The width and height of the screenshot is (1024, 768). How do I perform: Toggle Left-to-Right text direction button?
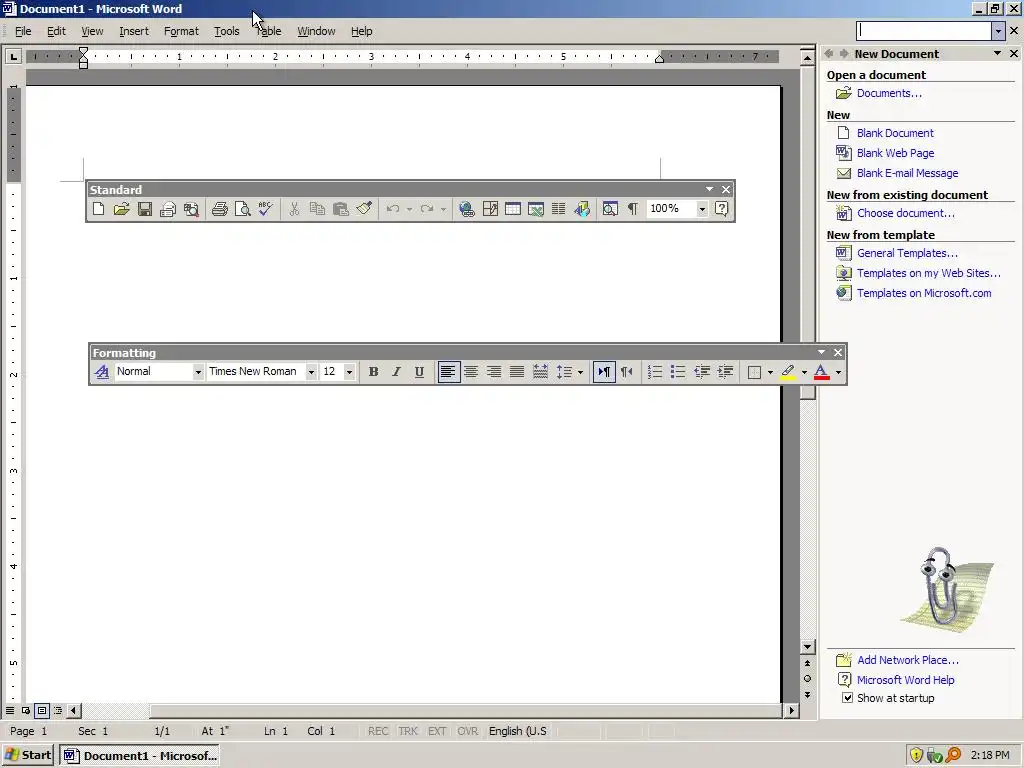(604, 372)
